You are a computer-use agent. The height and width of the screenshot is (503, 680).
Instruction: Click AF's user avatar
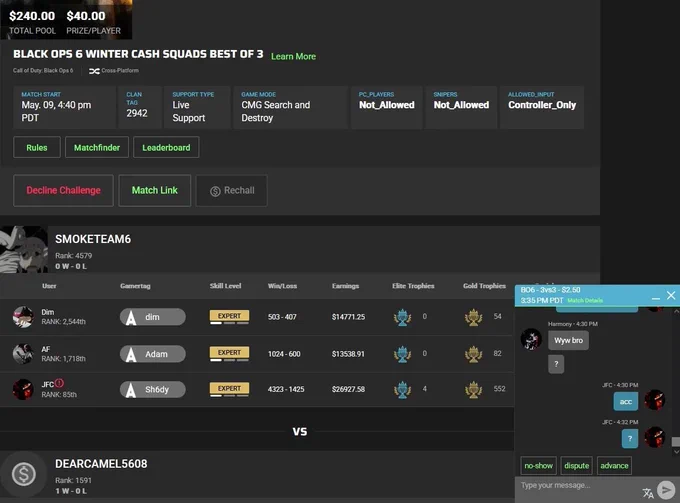tap(23, 353)
